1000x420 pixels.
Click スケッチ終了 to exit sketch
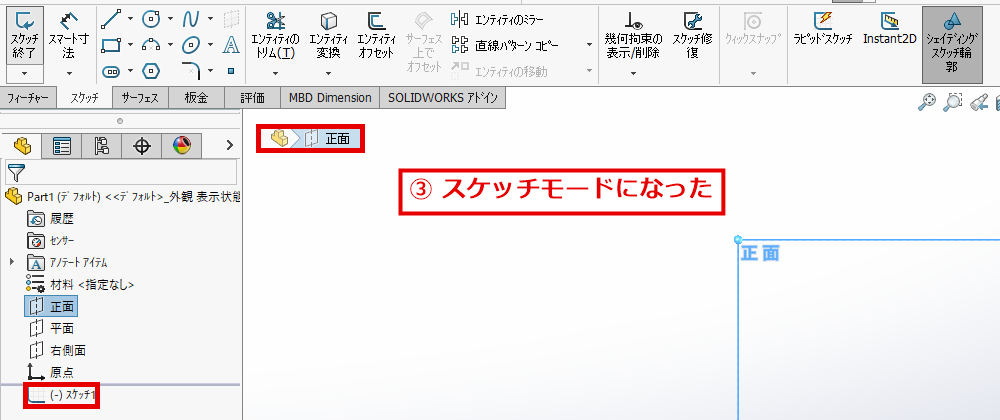coord(24,36)
